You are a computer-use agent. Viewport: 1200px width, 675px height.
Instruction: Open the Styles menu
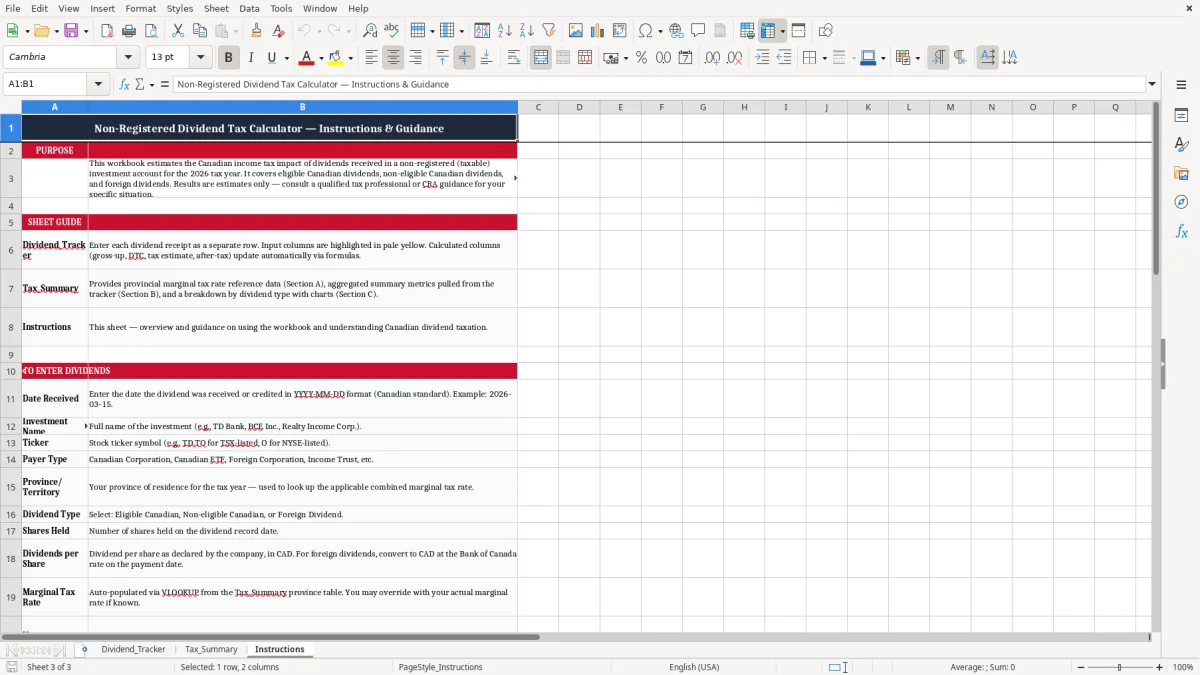click(180, 8)
